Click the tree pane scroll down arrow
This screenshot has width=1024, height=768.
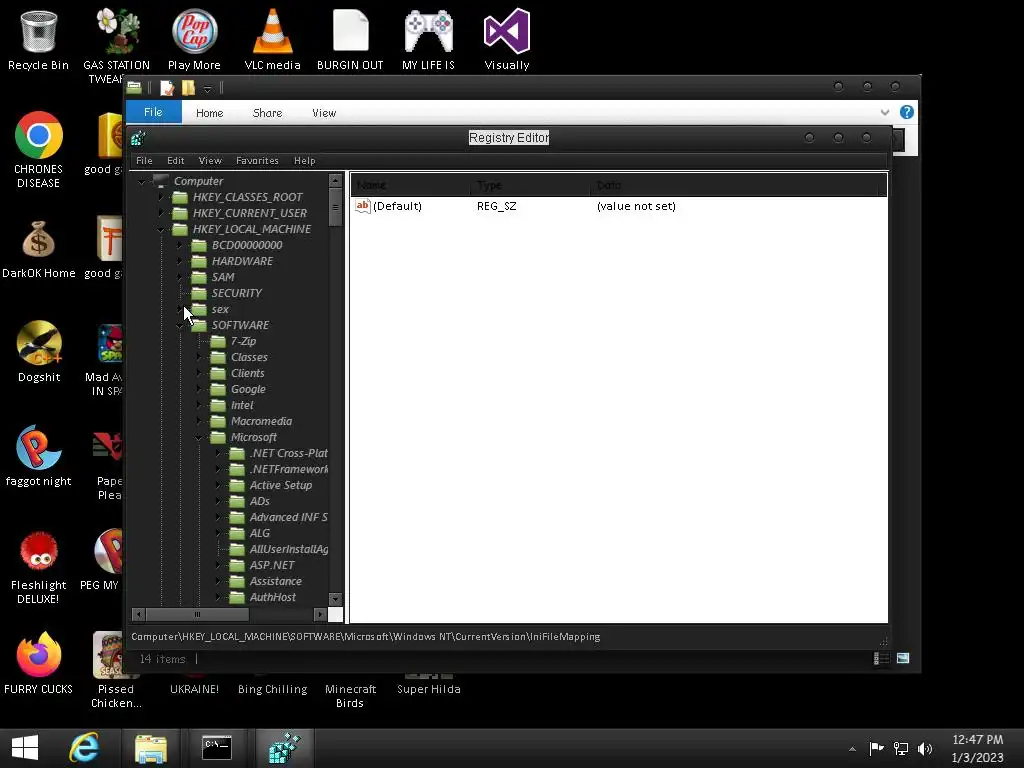(335, 598)
